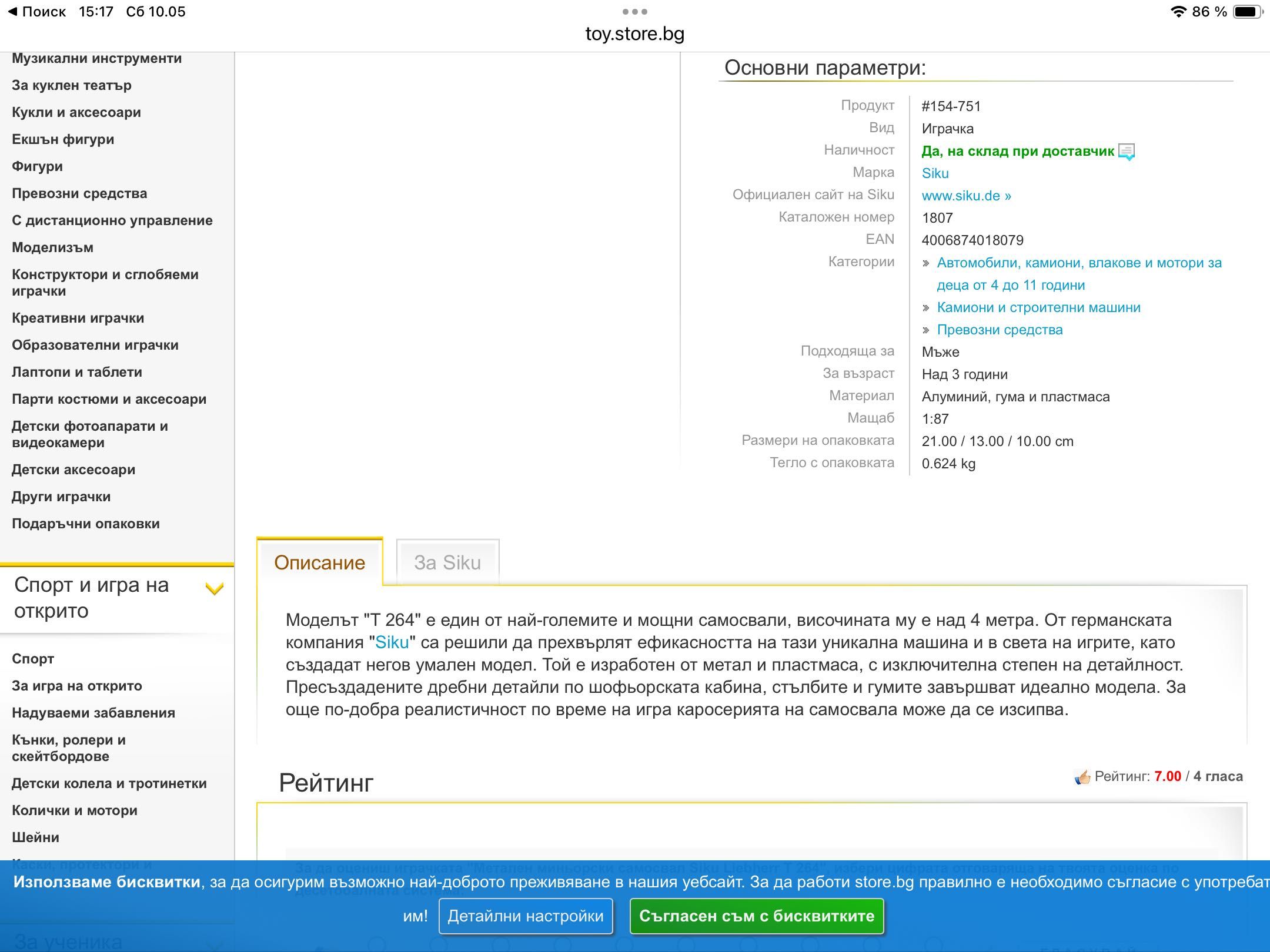
Task: Tap the Wi-Fi status icon
Action: [x=1178, y=12]
